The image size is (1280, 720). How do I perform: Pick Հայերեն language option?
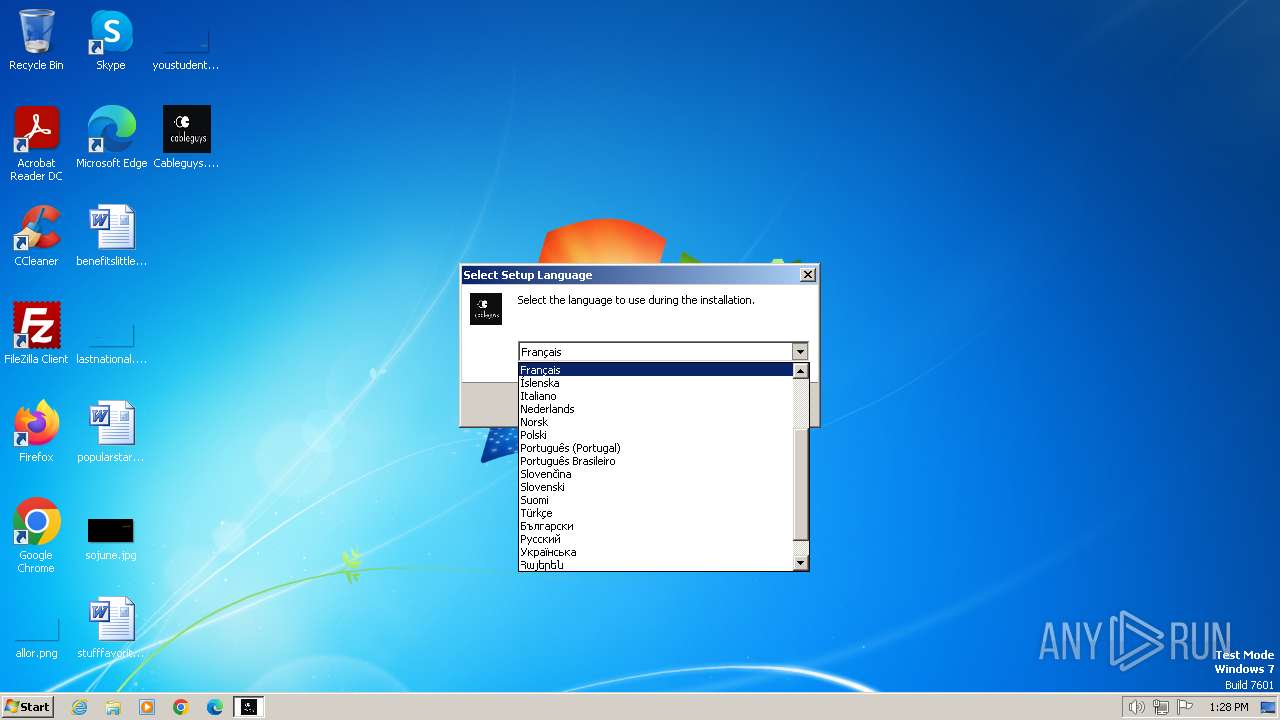click(655, 565)
